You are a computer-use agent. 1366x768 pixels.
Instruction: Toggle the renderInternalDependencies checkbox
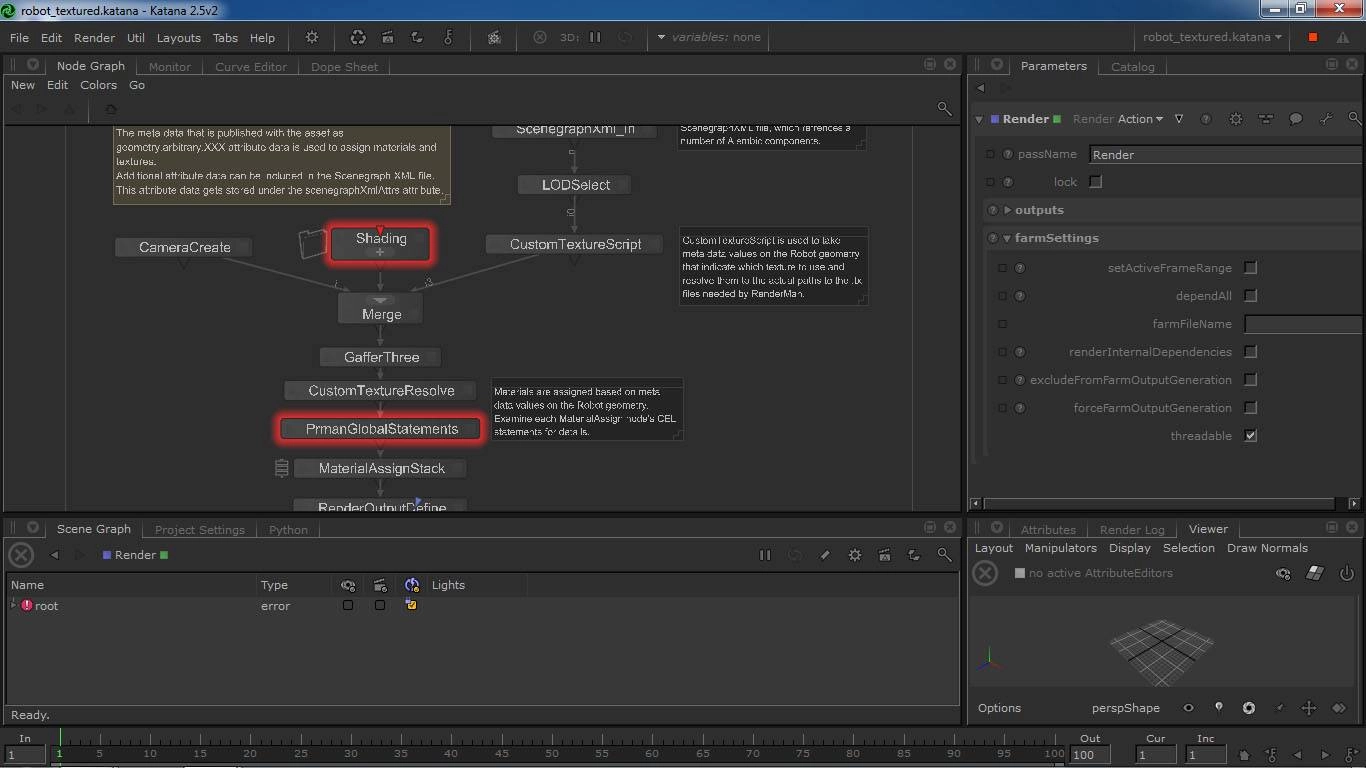coord(1250,352)
